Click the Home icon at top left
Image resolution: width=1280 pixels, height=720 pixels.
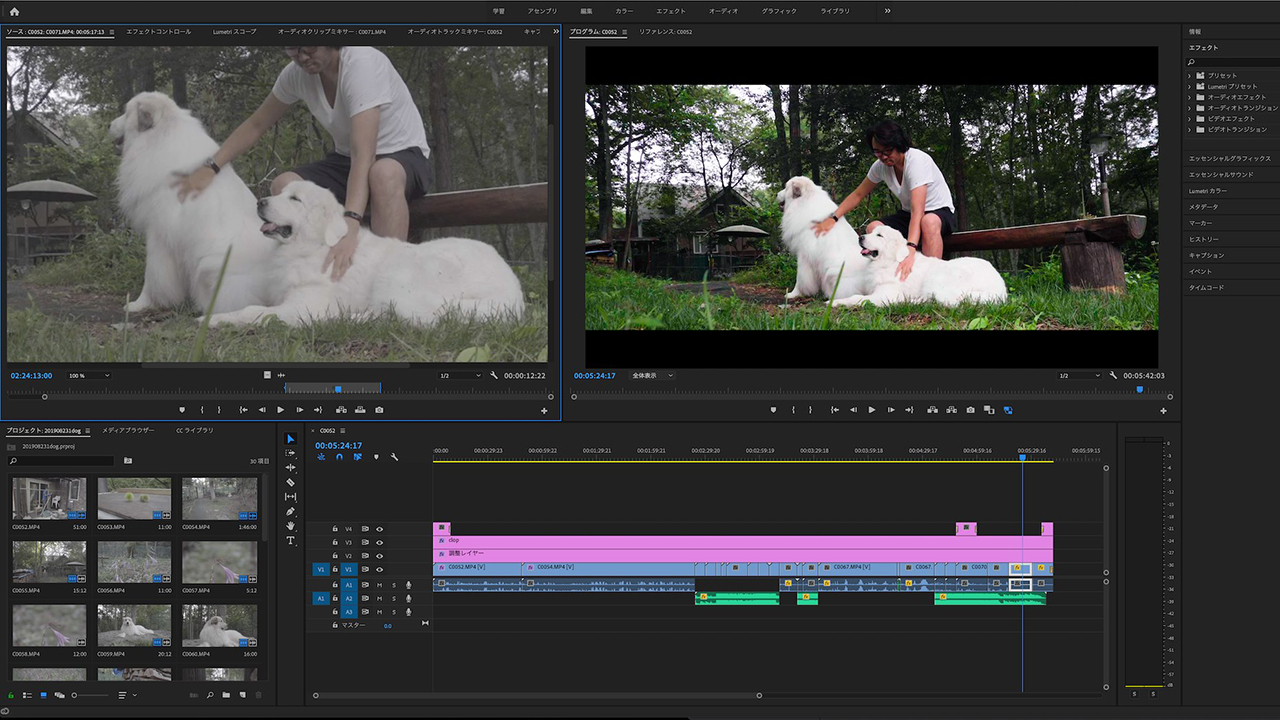point(14,11)
